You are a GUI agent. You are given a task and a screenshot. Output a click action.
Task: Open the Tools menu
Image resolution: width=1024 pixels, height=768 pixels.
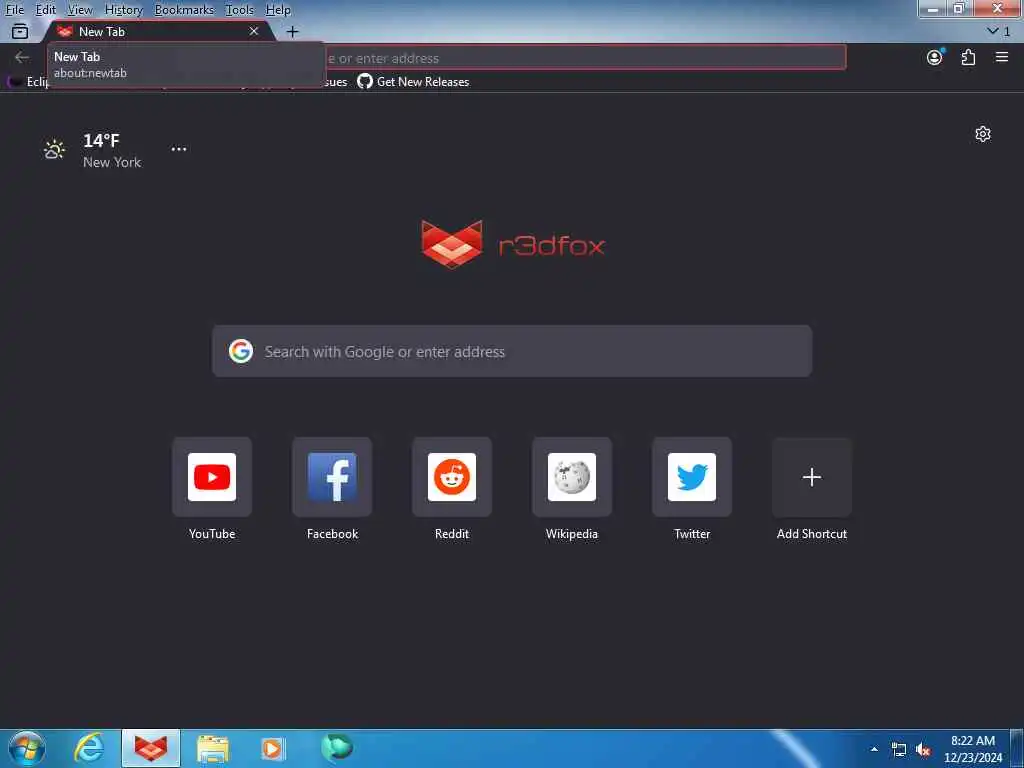pos(240,10)
